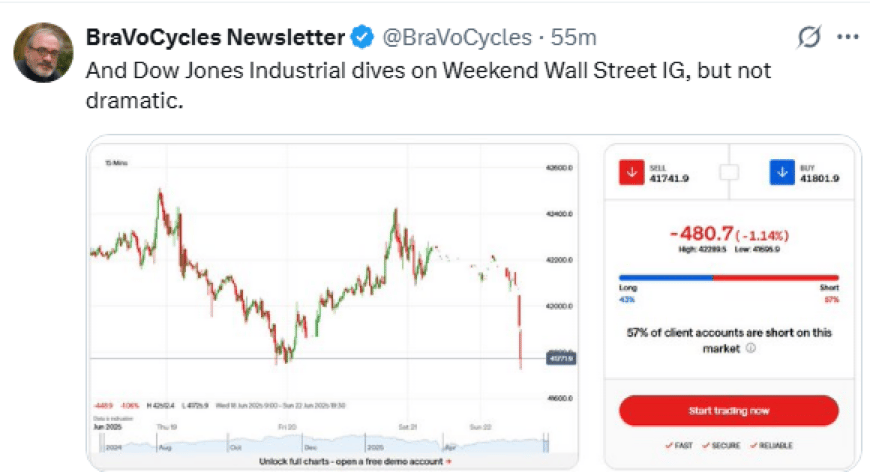870x472 pixels.
Task: Click the current price tag on chart axis
Action: (561, 359)
